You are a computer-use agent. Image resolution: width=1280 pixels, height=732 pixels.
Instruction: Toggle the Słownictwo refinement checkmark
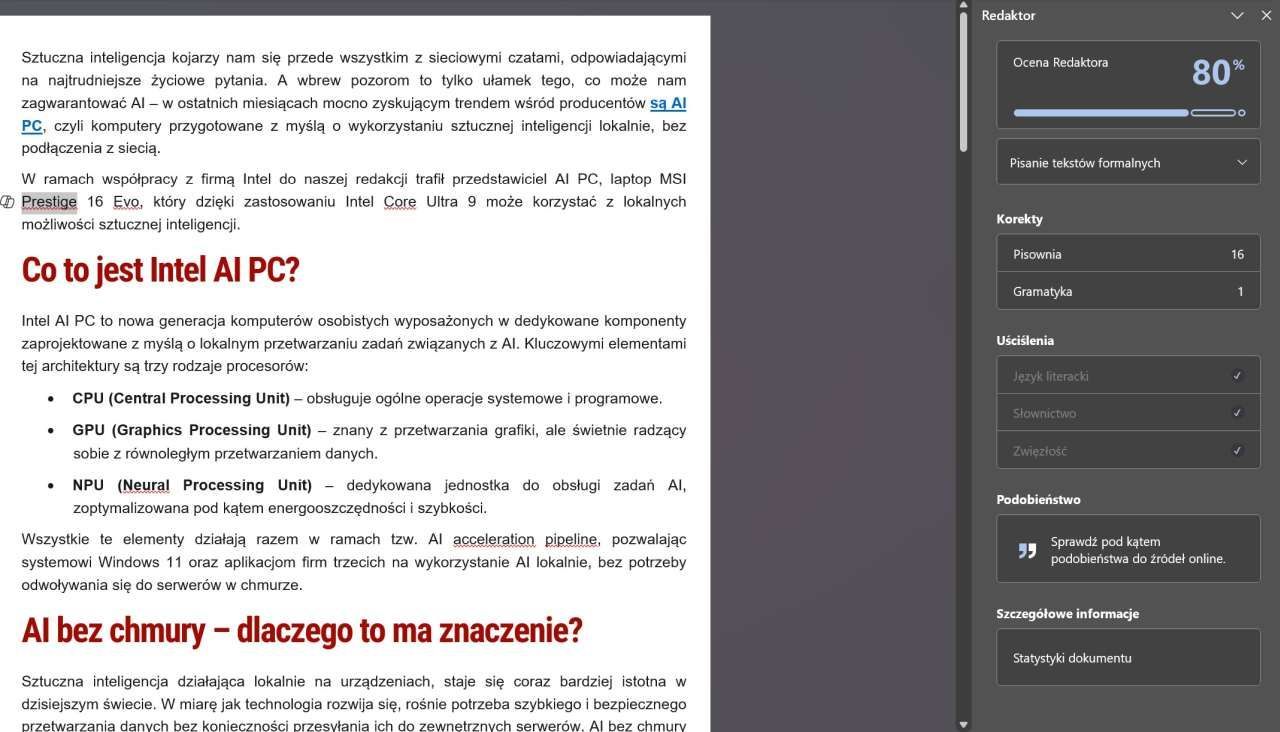1237,413
